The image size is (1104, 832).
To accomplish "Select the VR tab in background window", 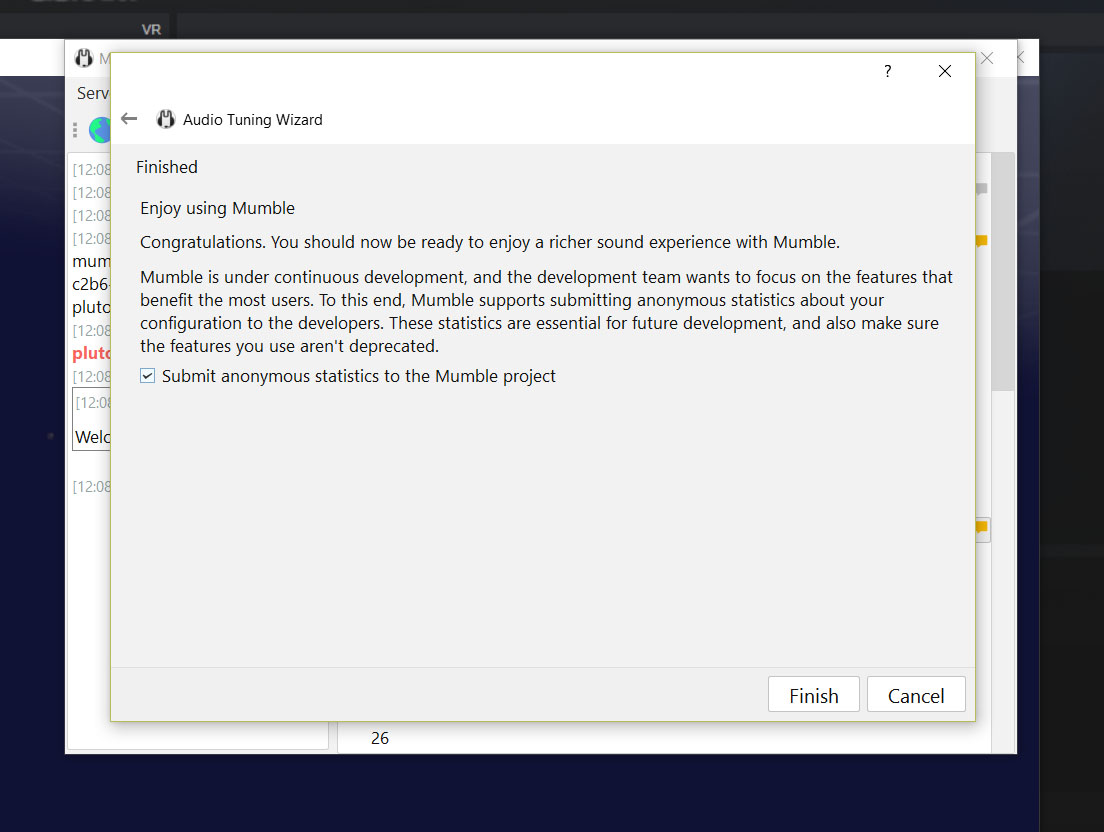I will [x=151, y=30].
